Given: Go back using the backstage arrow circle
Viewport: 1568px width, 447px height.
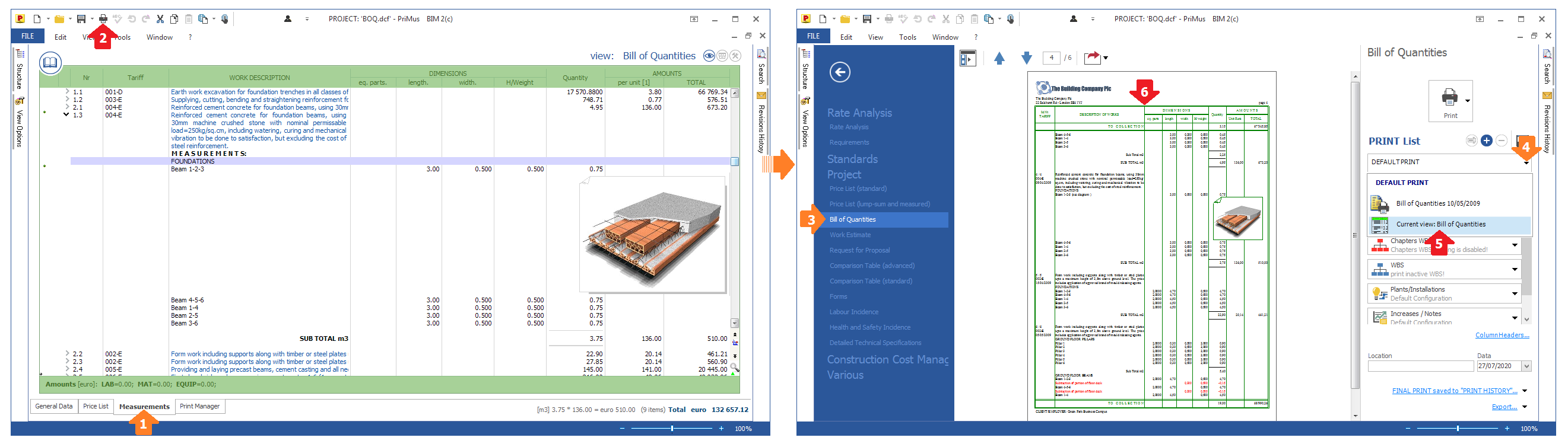Looking at the screenshot, I should (x=840, y=72).
